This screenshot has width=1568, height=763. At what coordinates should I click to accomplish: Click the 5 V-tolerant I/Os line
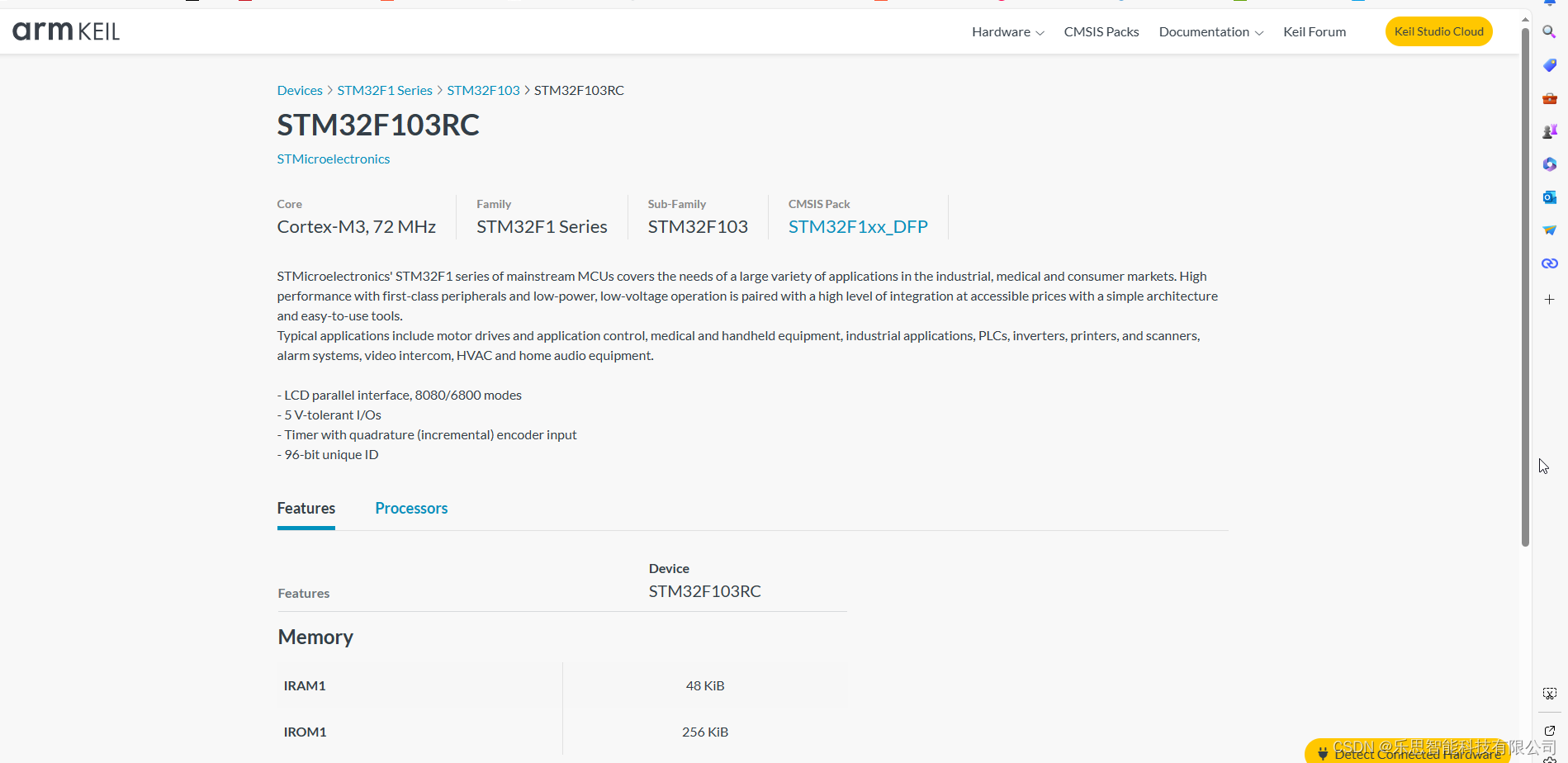pos(329,415)
